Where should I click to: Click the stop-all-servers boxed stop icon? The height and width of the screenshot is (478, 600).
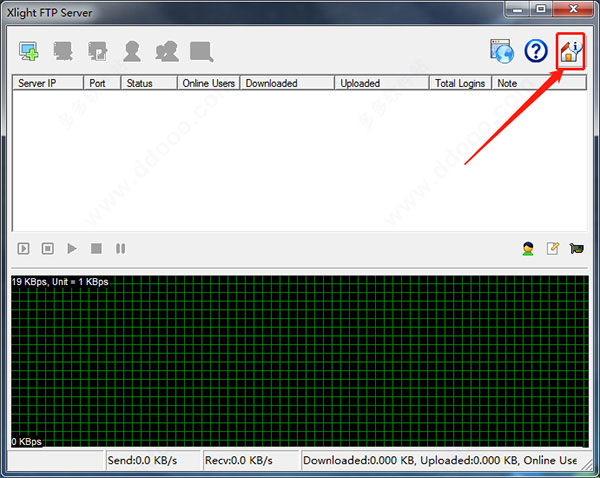click(x=47, y=249)
